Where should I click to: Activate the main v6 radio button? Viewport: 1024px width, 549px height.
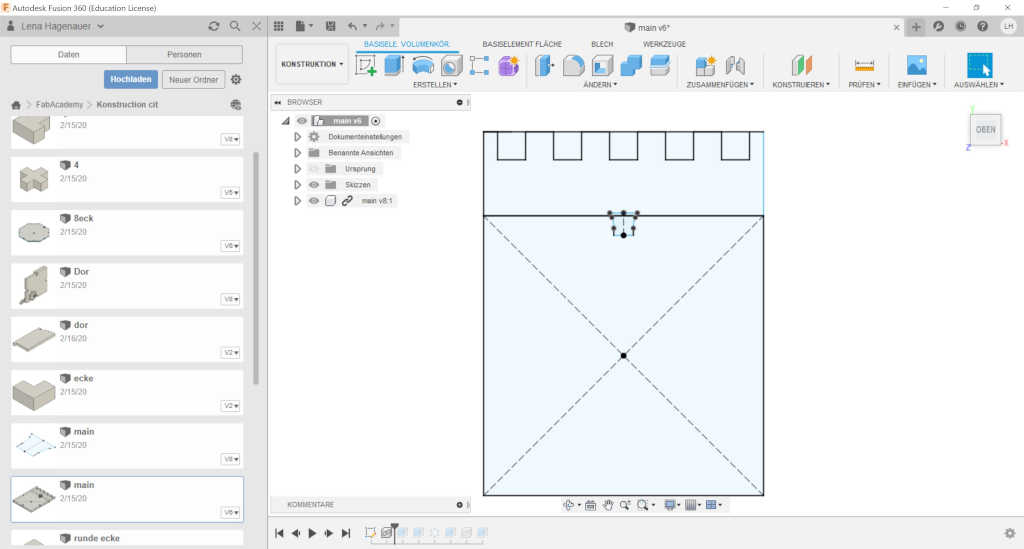pyautogui.click(x=376, y=121)
